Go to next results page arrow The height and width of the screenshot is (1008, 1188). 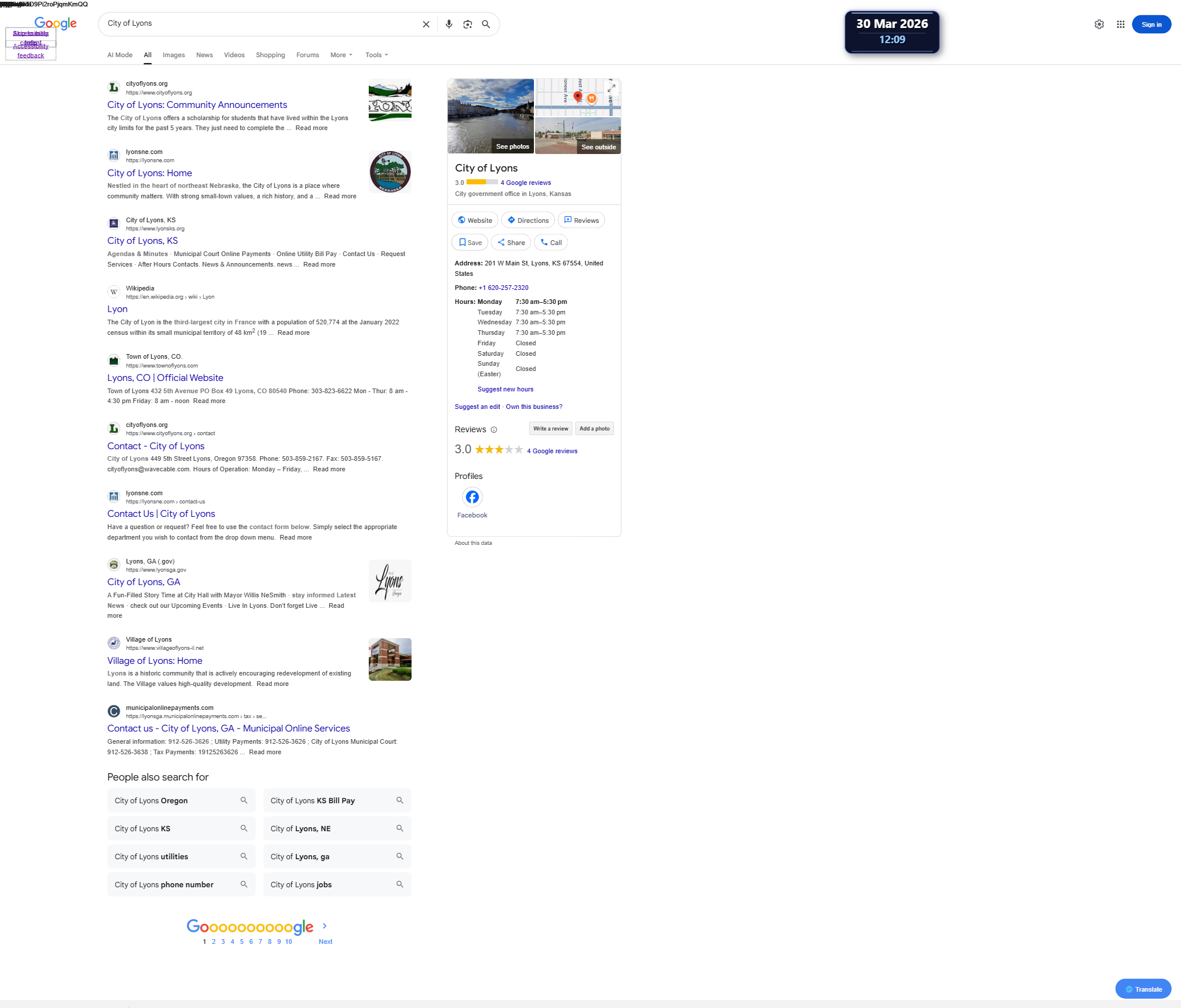(x=325, y=926)
